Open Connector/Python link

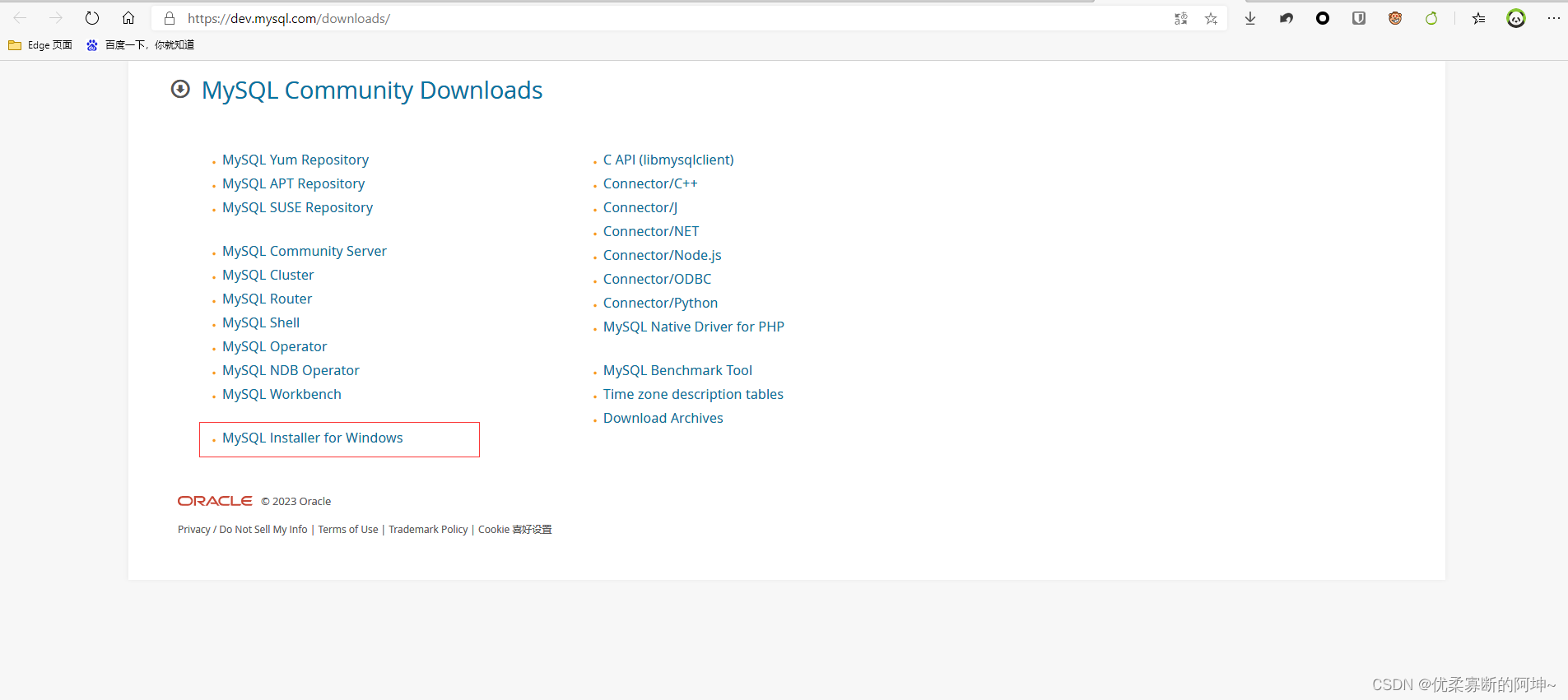coord(660,303)
